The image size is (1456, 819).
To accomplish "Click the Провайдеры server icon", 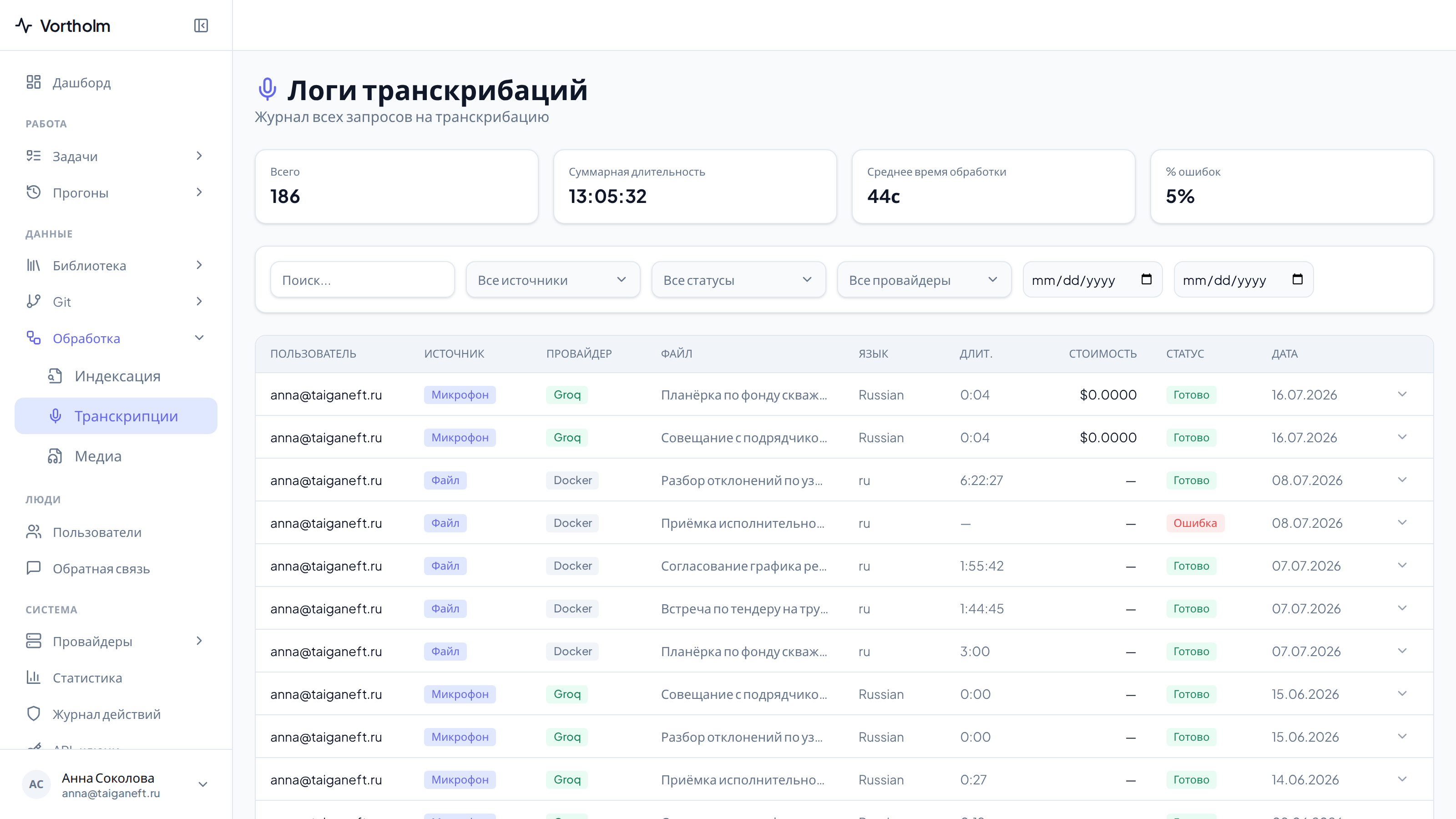I will 33,641.
